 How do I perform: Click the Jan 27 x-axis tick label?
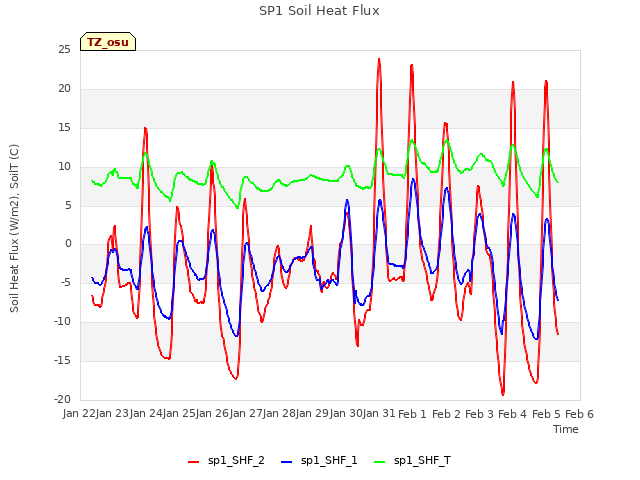(x=246, y=414)
